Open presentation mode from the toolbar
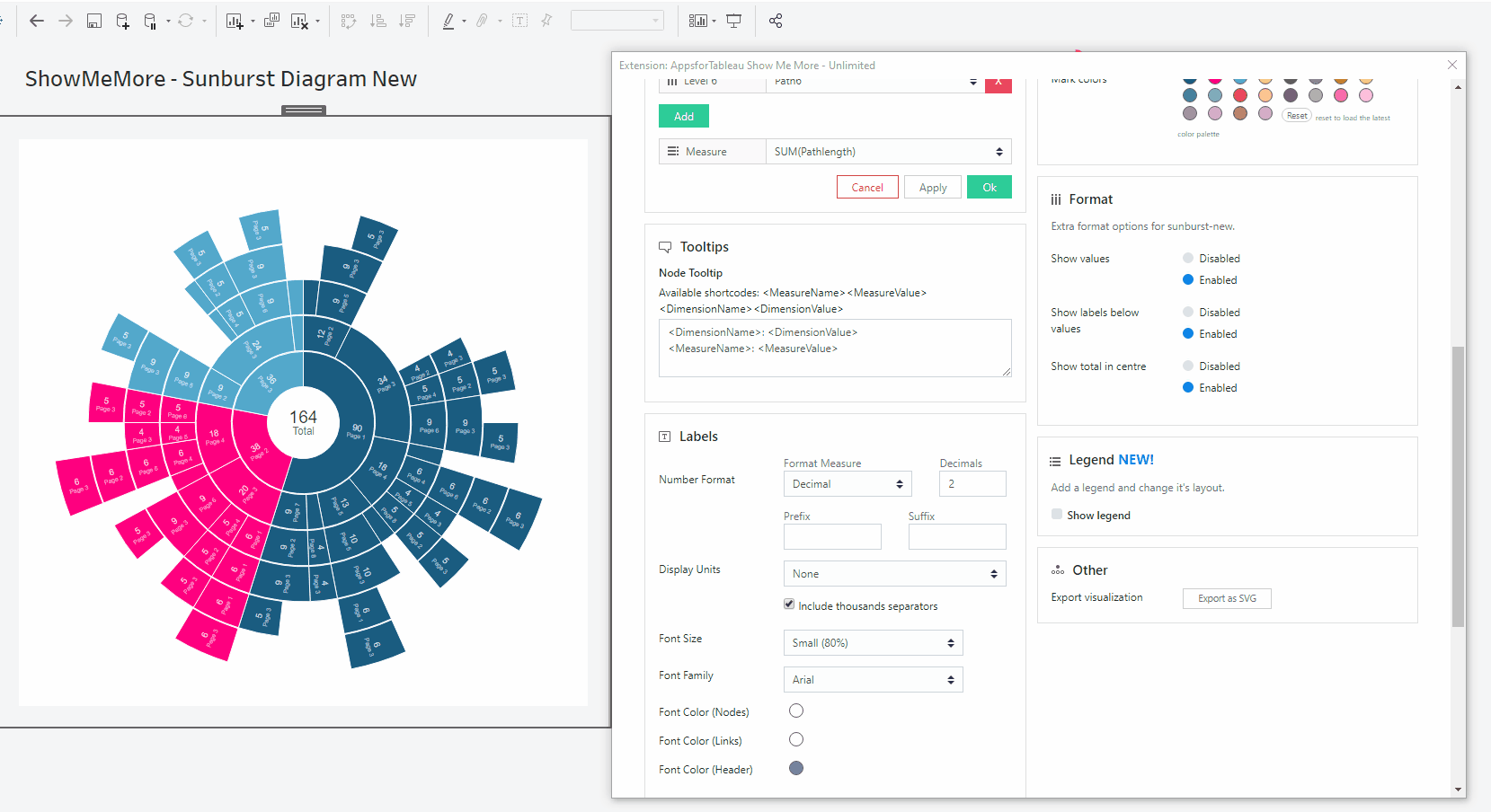The image size is (1491, 812). [734, 21]
